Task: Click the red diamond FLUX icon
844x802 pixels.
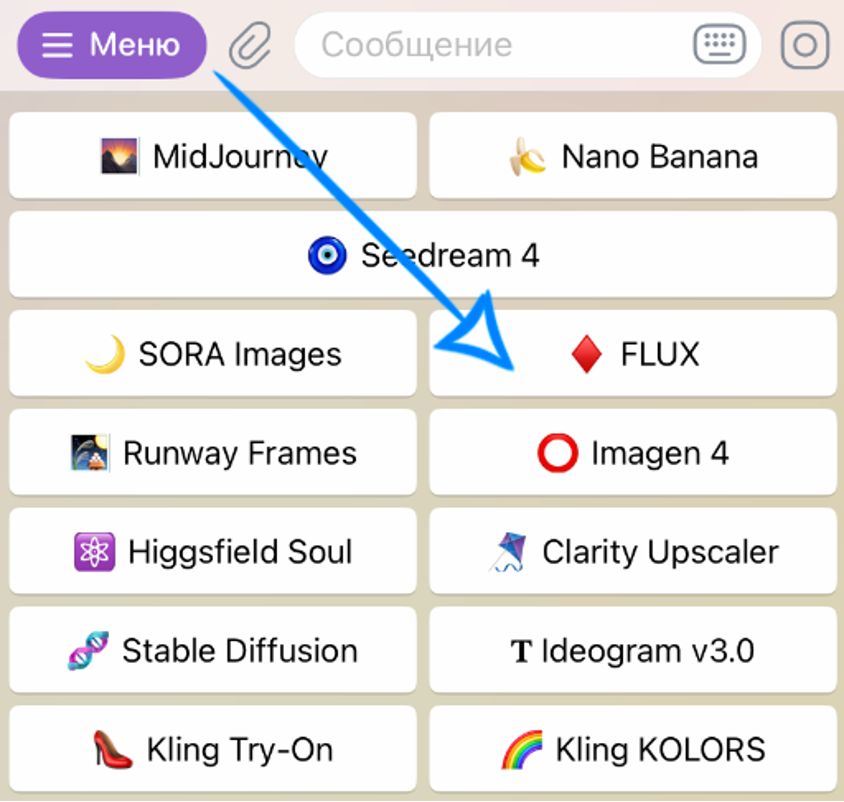Action: coord(586,355)
